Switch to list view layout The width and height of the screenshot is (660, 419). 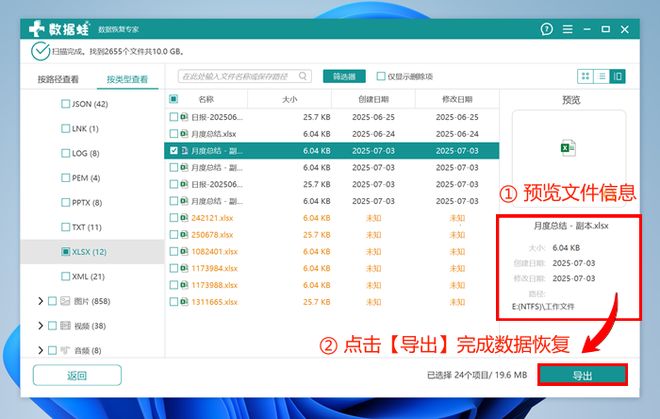pyautogui.click(x=601, y=76)
